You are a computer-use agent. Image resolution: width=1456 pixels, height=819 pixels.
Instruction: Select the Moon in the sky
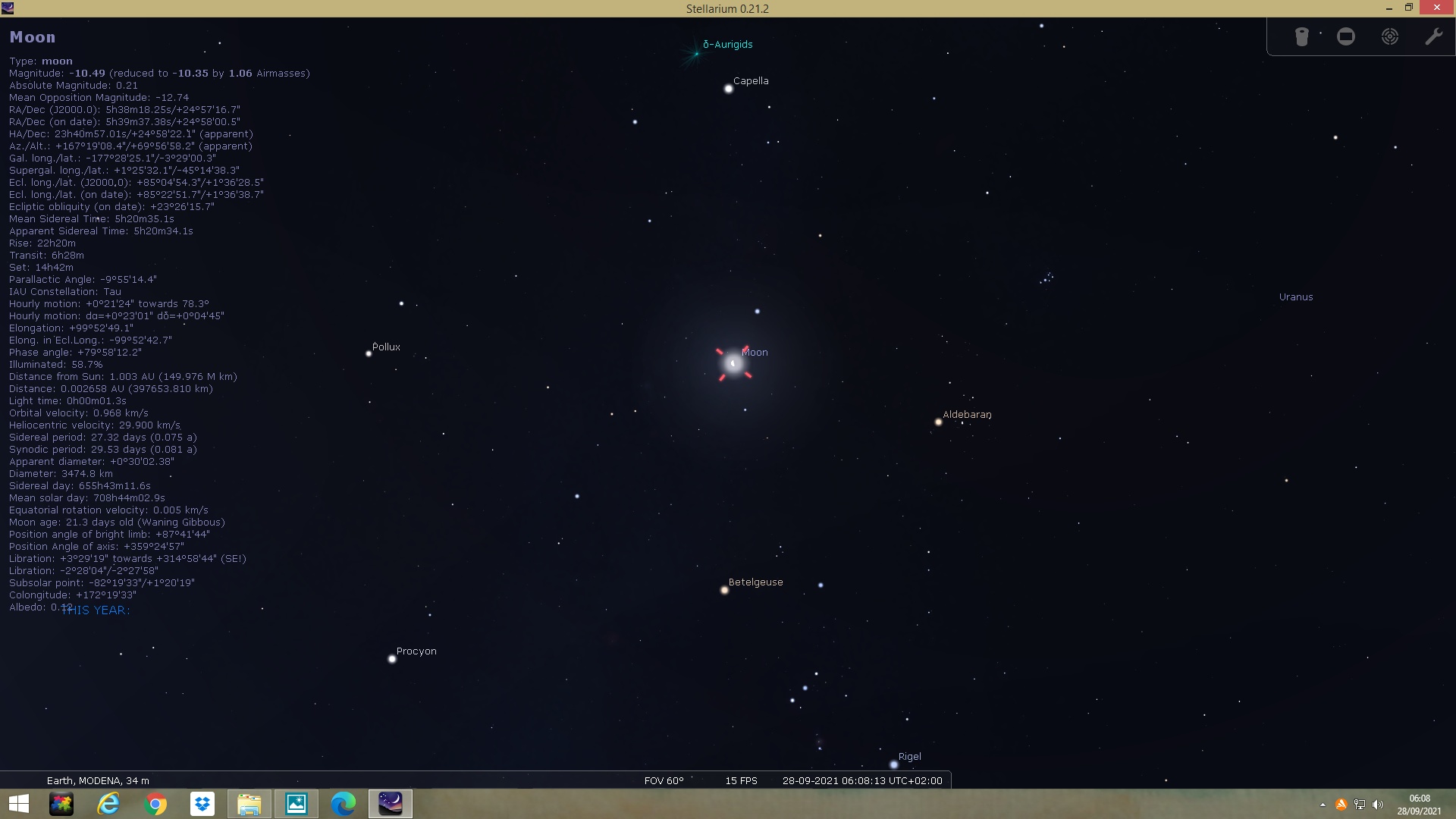733,363
